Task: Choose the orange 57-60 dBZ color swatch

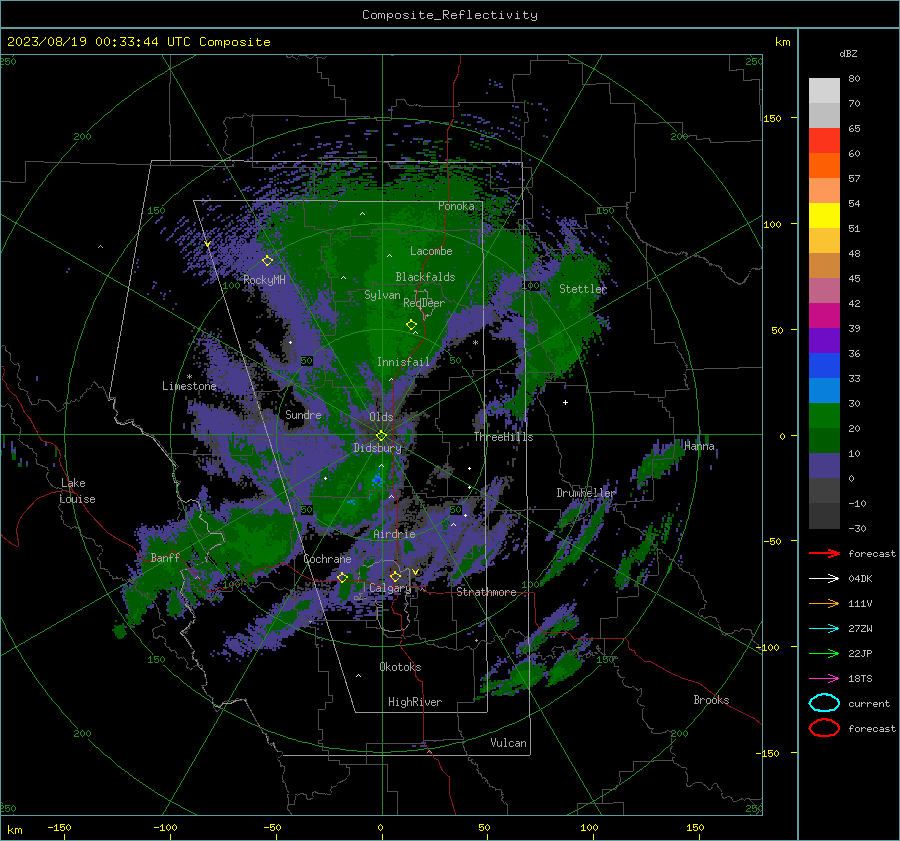Action: 824,166
